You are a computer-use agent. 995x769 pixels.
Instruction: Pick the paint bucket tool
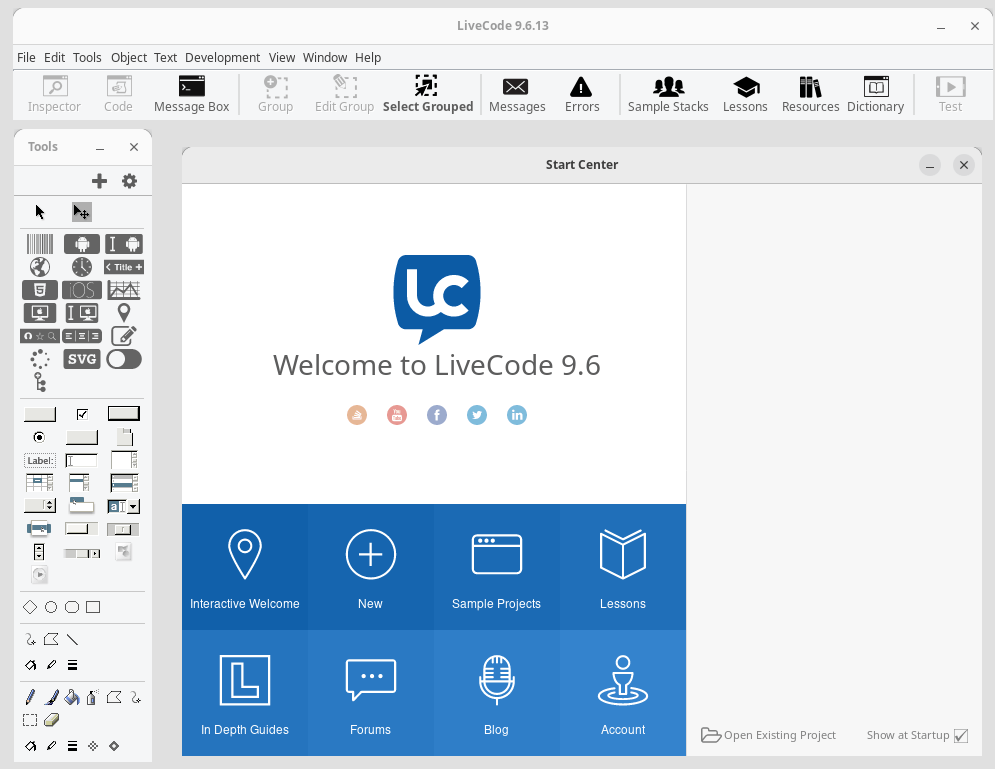click(71, 697)
